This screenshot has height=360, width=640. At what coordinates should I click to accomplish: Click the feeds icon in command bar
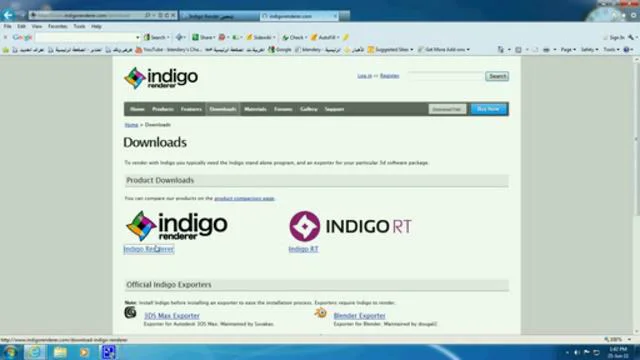pos(518,50)
